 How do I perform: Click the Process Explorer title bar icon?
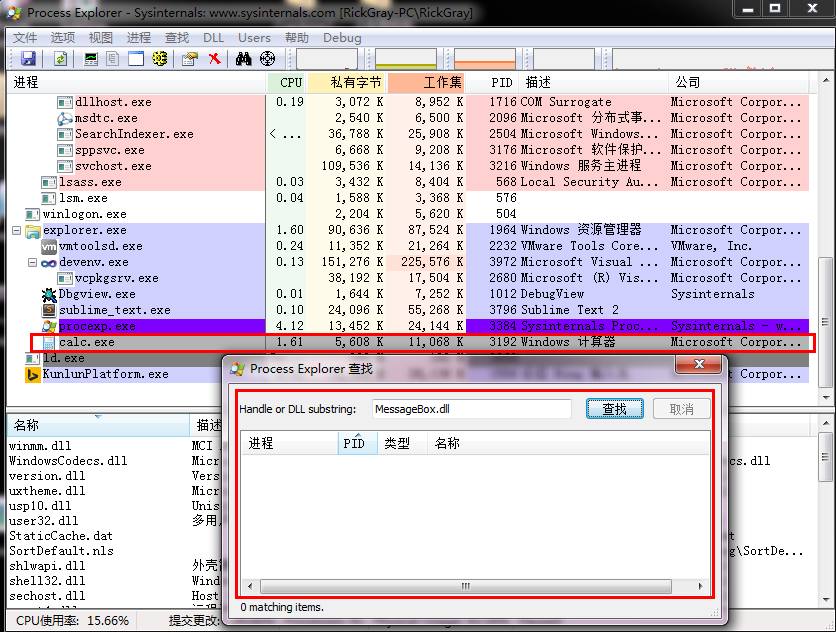(14, 13)
